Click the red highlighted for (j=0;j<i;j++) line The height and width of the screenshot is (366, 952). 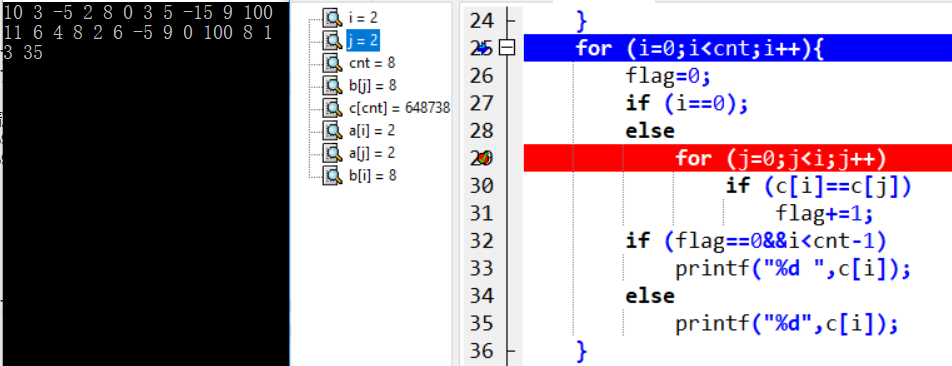coord(738,158)
